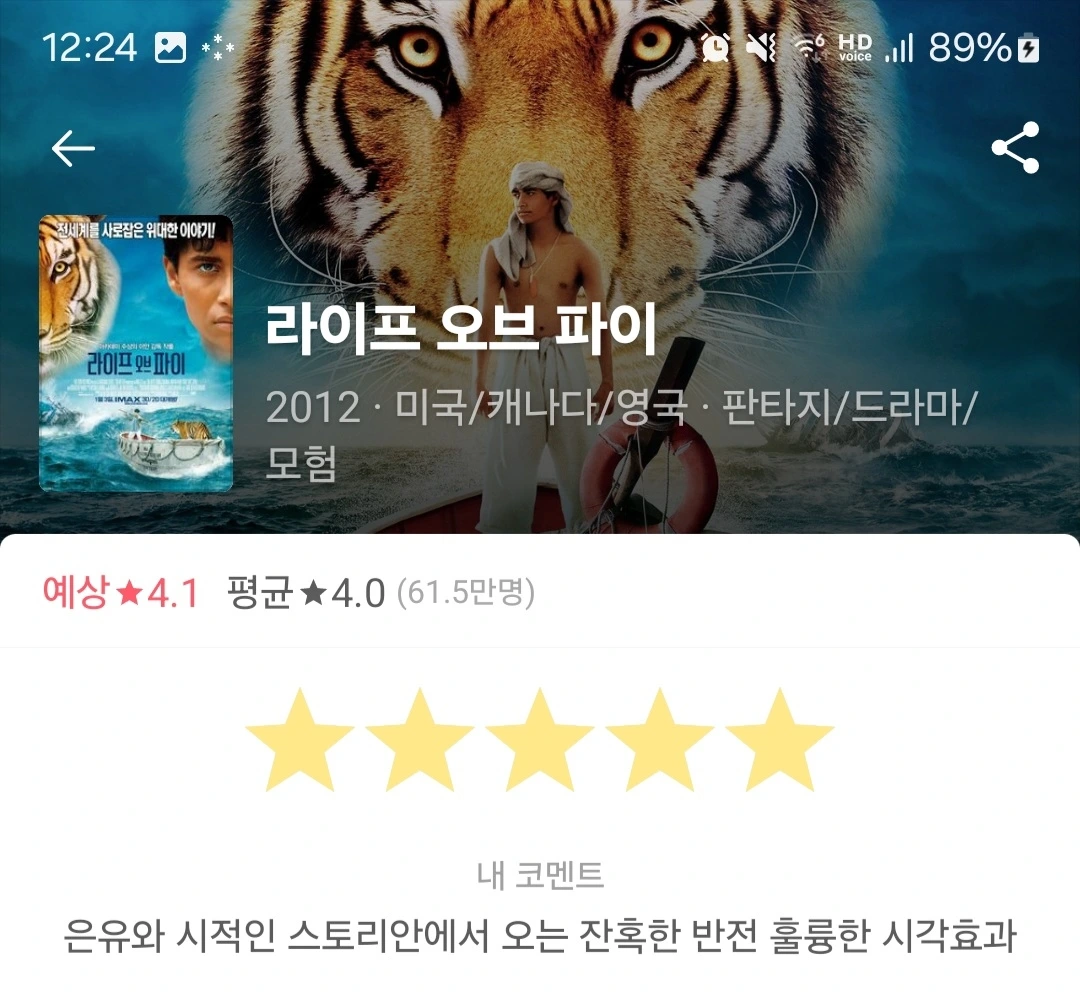1080x1000 pixels.
Task: Tap the muted vibrate status icon
Action: pyautogui.click(x=762, y=47)
